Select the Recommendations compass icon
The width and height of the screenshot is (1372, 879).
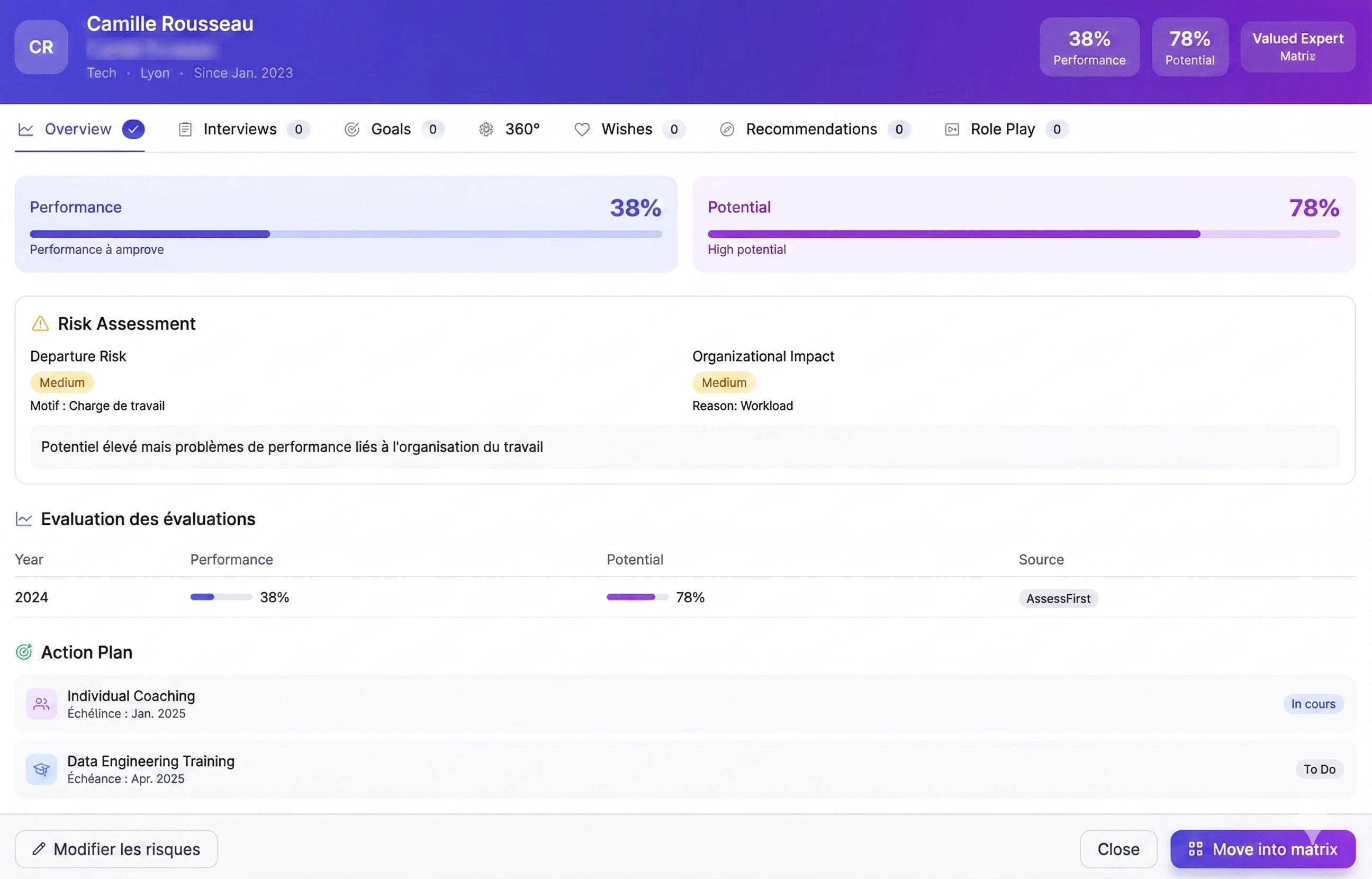click(x=727, y=129)
